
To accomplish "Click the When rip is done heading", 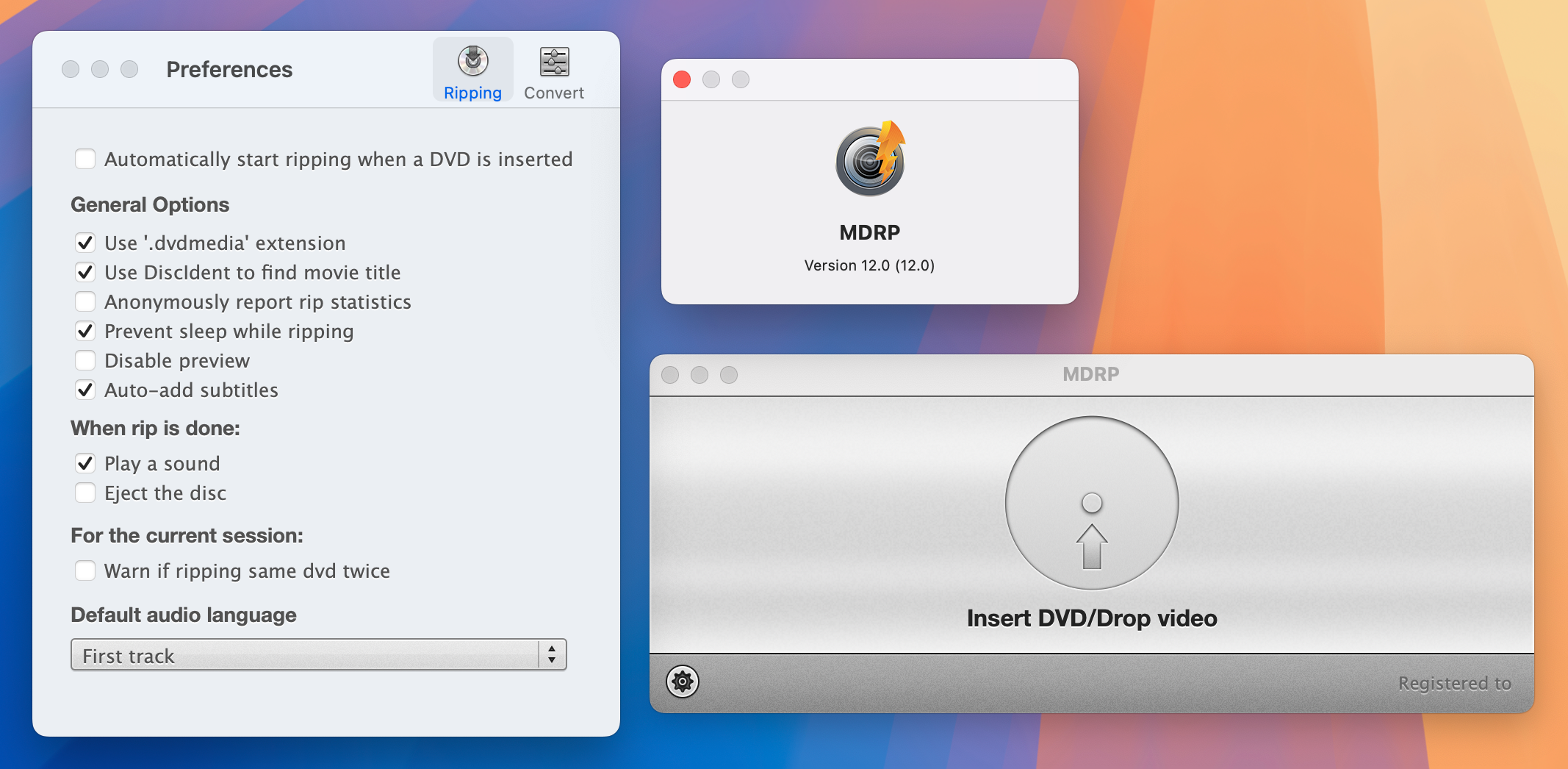I will 155,428.
